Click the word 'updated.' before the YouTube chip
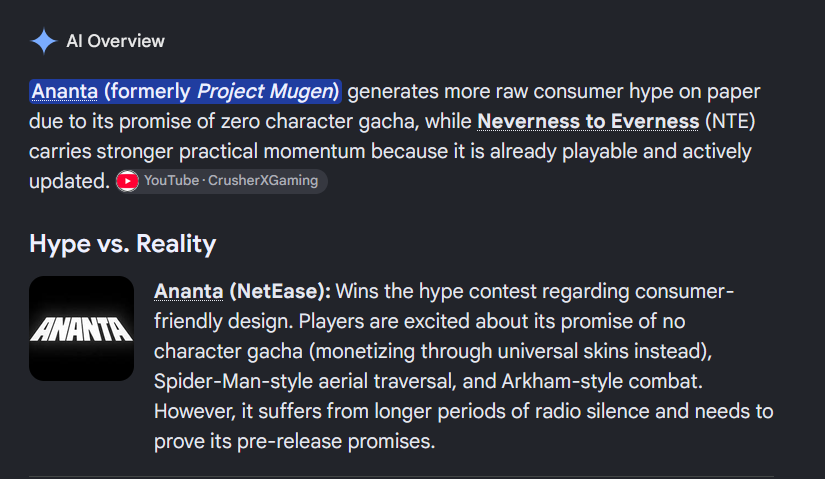The width and height of the screenshot is (825, 479). pyautogui.click(x=69, y=181)
